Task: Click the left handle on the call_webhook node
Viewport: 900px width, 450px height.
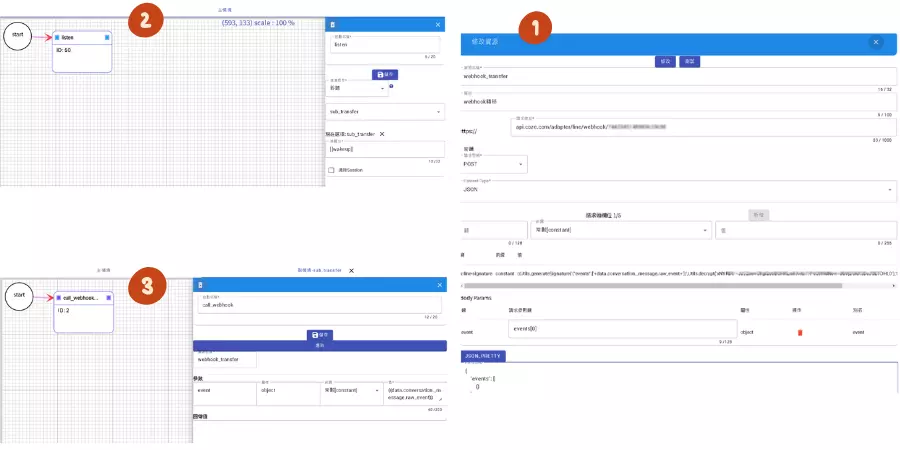Action: pyautogui.click(x=57, y=298)
